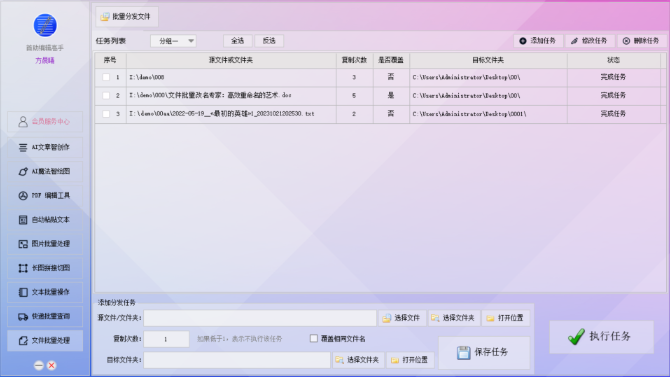
Task: Open the 快递批量查询 sidebar item
Action: (x=45, y=316)
